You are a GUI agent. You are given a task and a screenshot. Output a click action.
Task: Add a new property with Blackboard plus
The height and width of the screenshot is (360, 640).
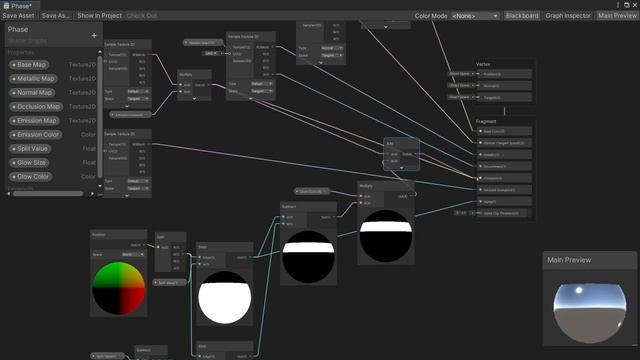pos(94,36)
